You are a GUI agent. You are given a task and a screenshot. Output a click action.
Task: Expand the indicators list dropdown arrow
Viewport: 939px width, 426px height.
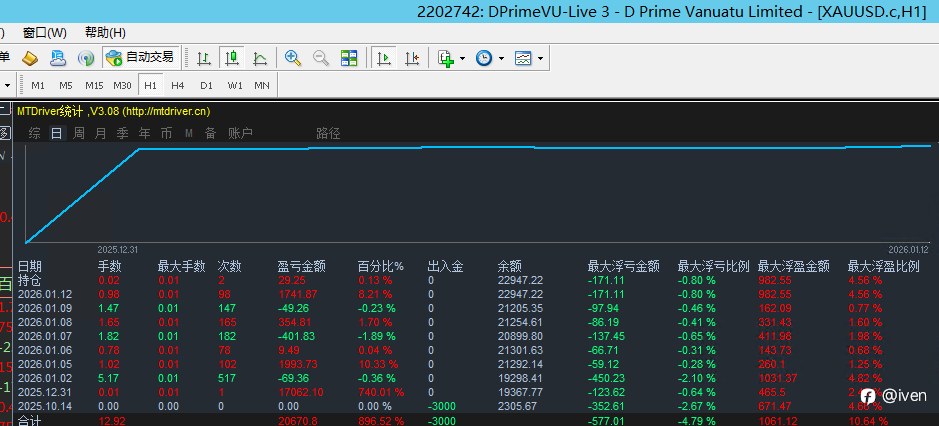462,59
